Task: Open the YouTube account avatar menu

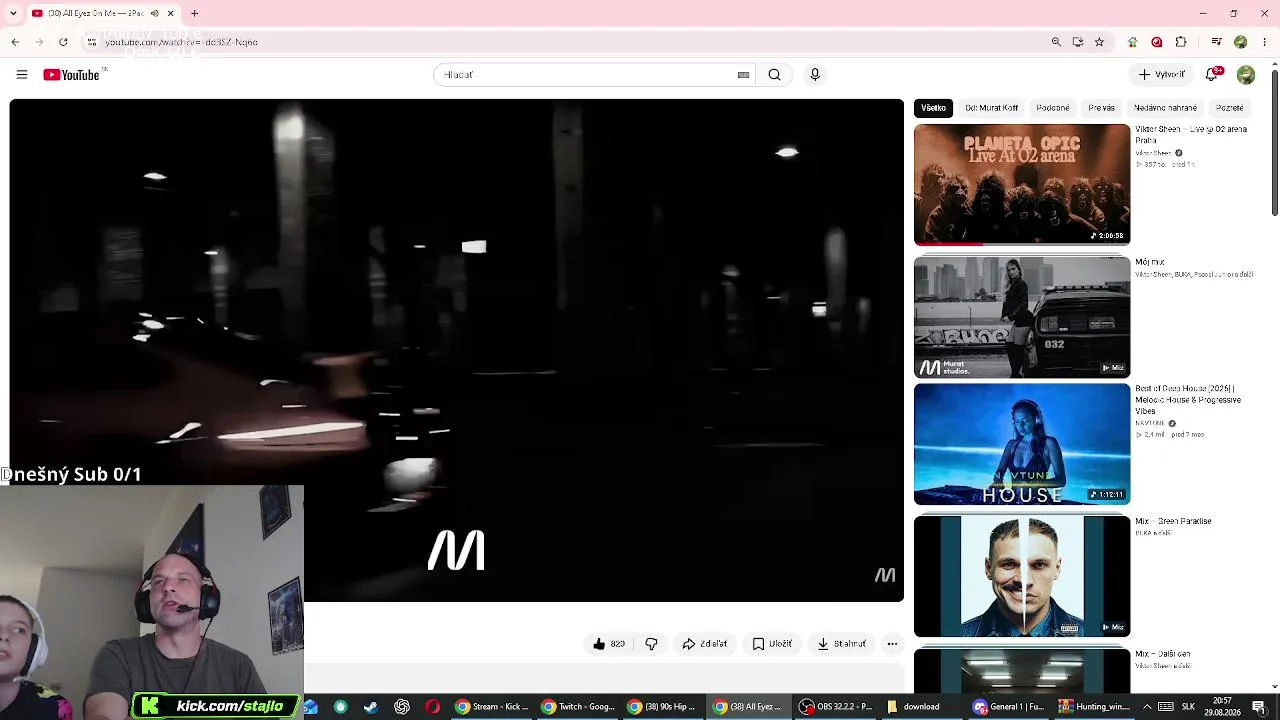Action: point(1245,75)
